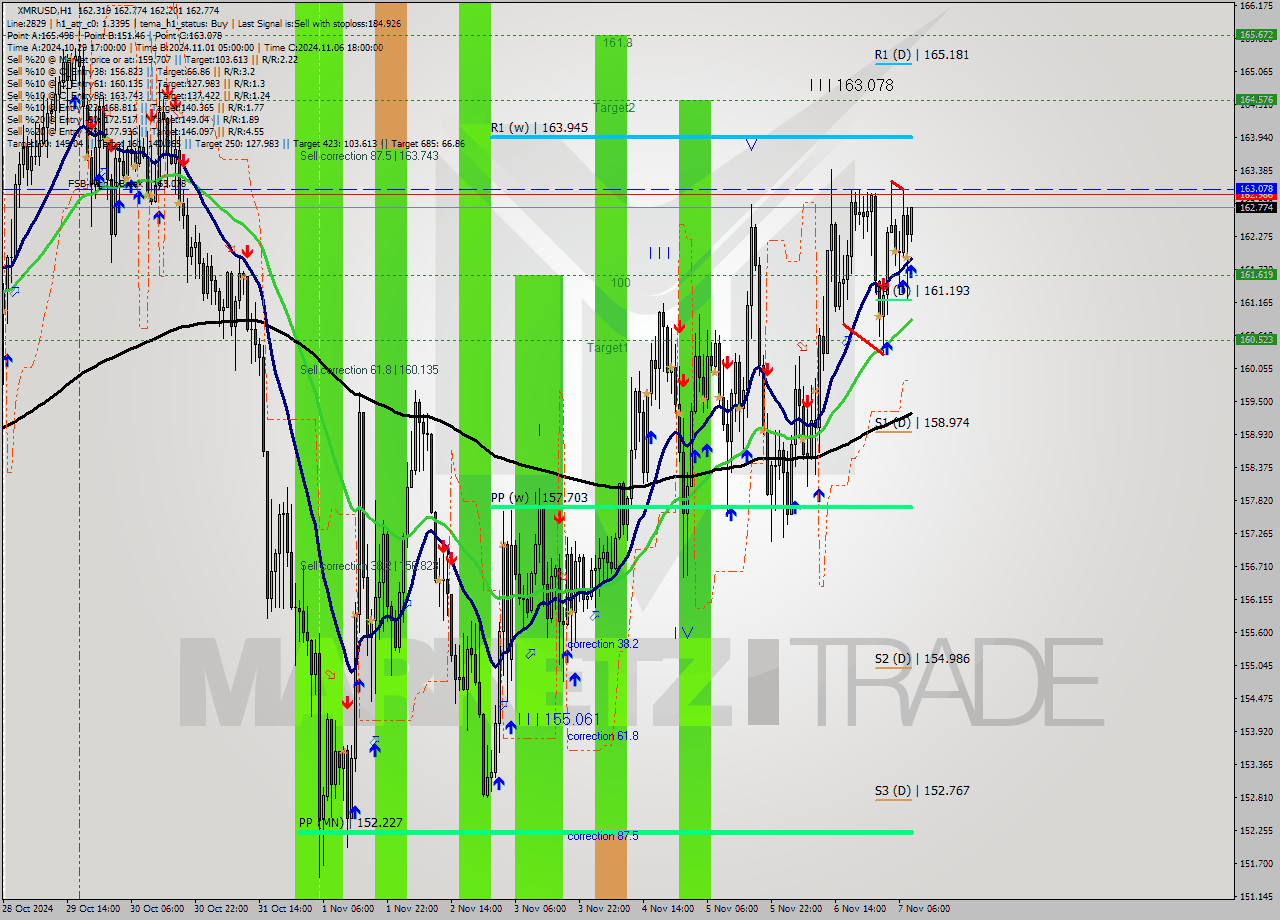Click the 28 Oct 2024 time label

27,909
